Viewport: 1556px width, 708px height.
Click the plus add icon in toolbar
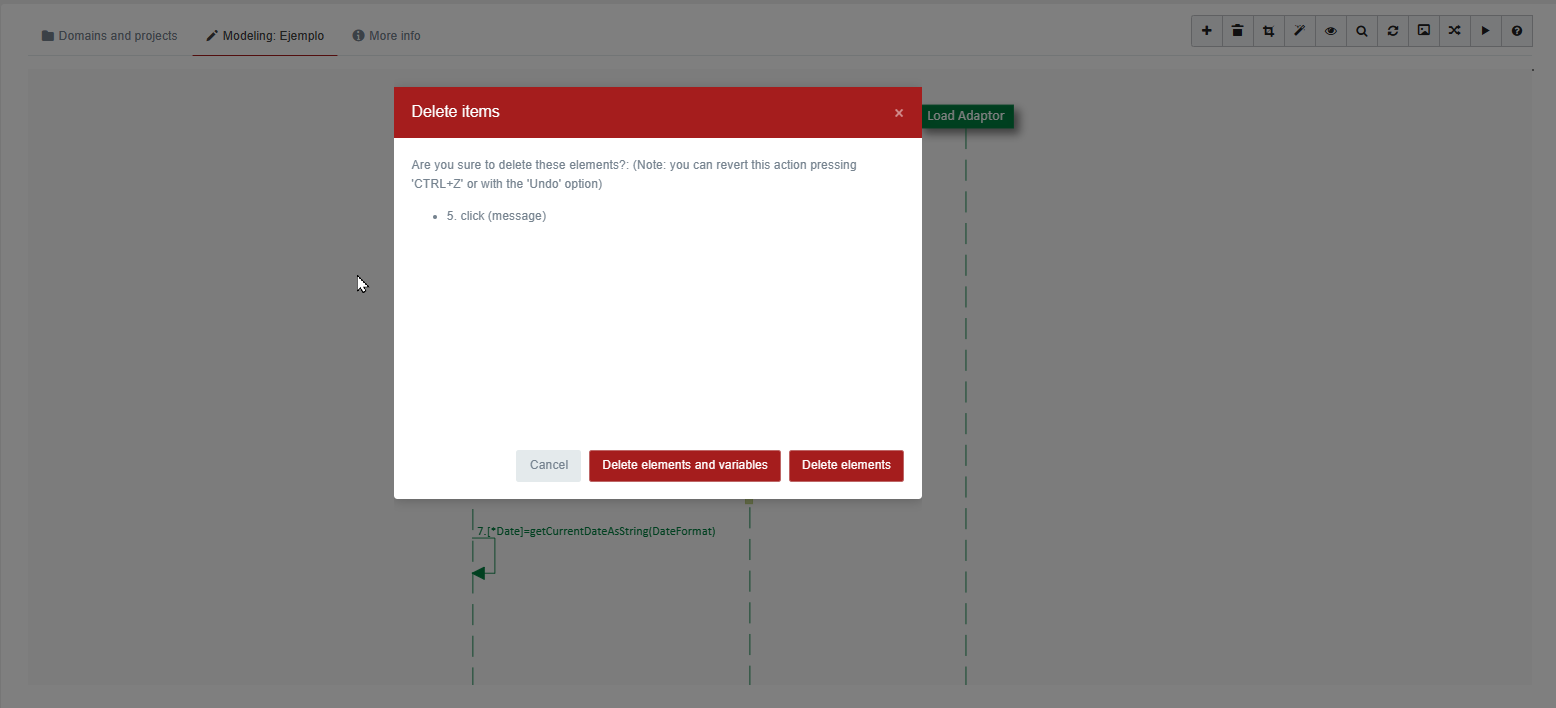click(x=1206, y=31)
